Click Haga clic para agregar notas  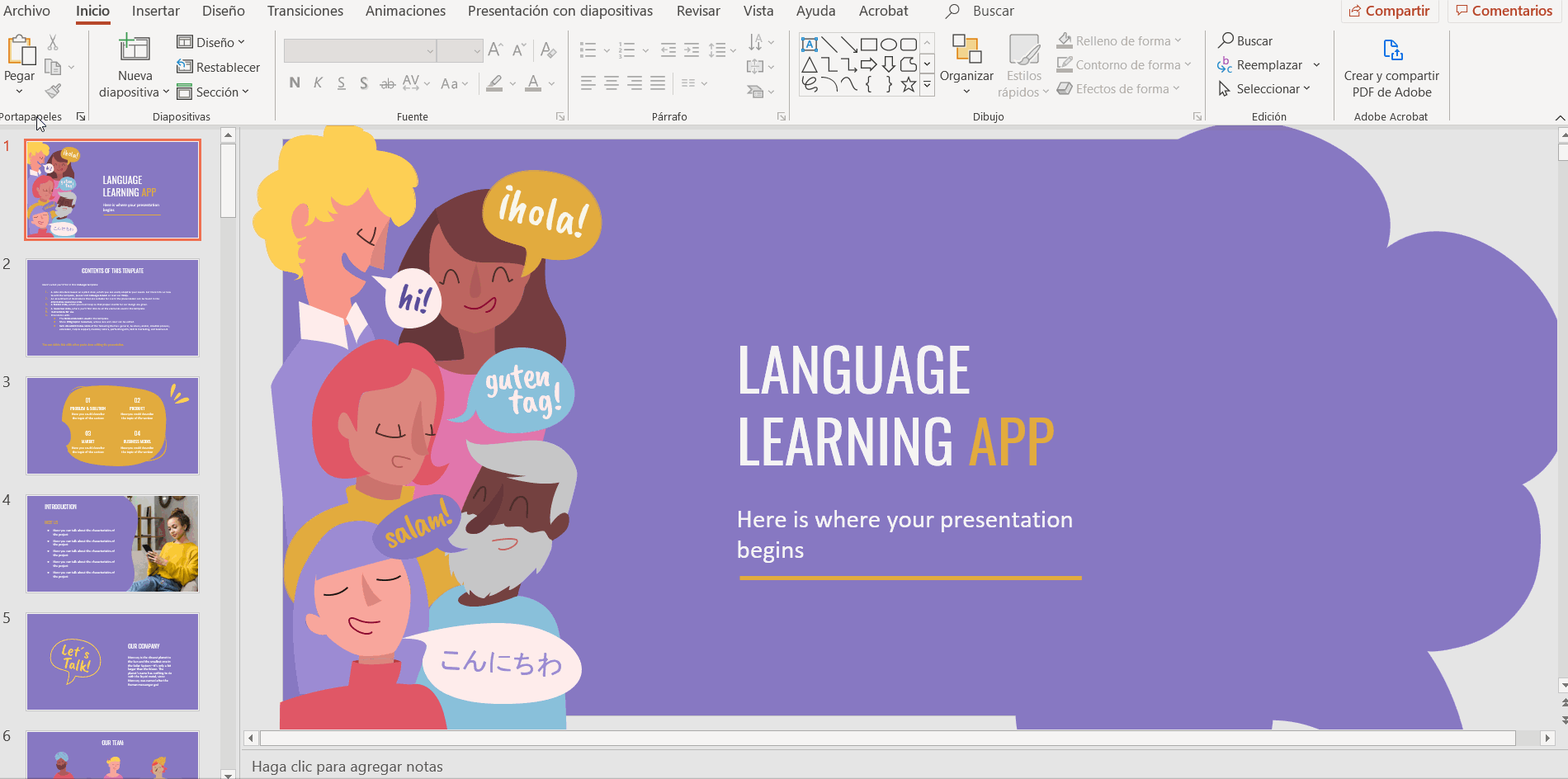tap(347, 767)
